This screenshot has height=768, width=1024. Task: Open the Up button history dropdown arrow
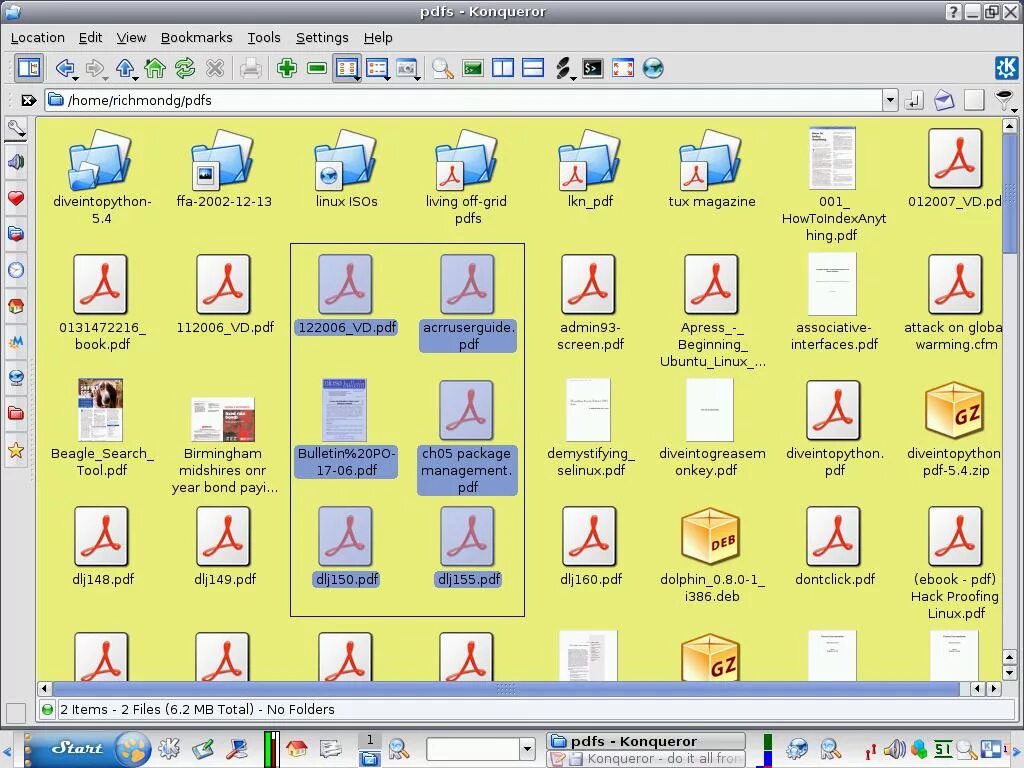(136, 78)
